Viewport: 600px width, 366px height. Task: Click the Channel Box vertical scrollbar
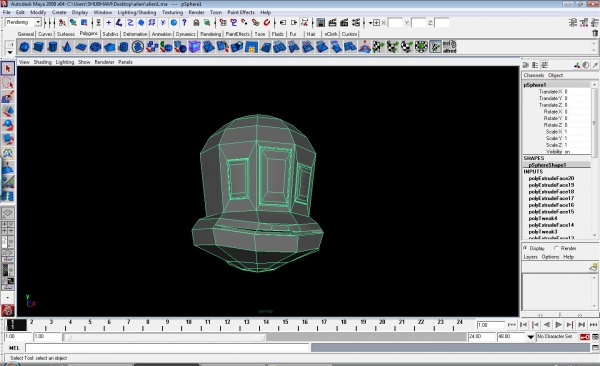tap(594, 123)
